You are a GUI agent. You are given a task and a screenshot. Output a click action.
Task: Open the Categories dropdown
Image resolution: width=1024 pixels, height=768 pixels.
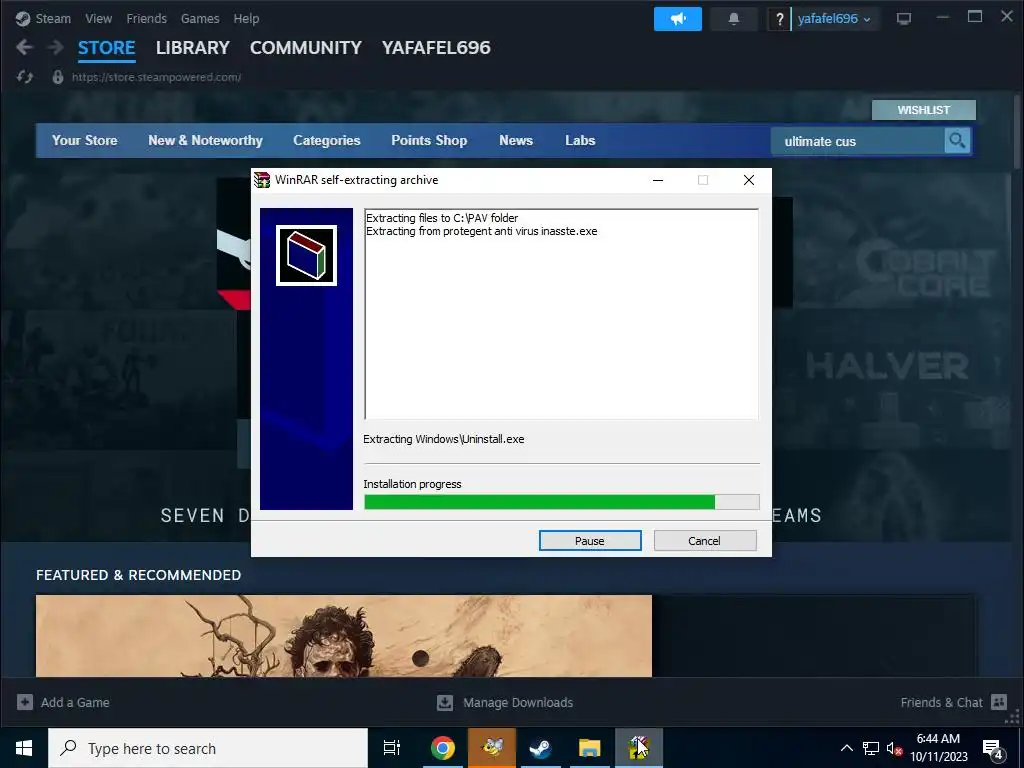point(327,140)
